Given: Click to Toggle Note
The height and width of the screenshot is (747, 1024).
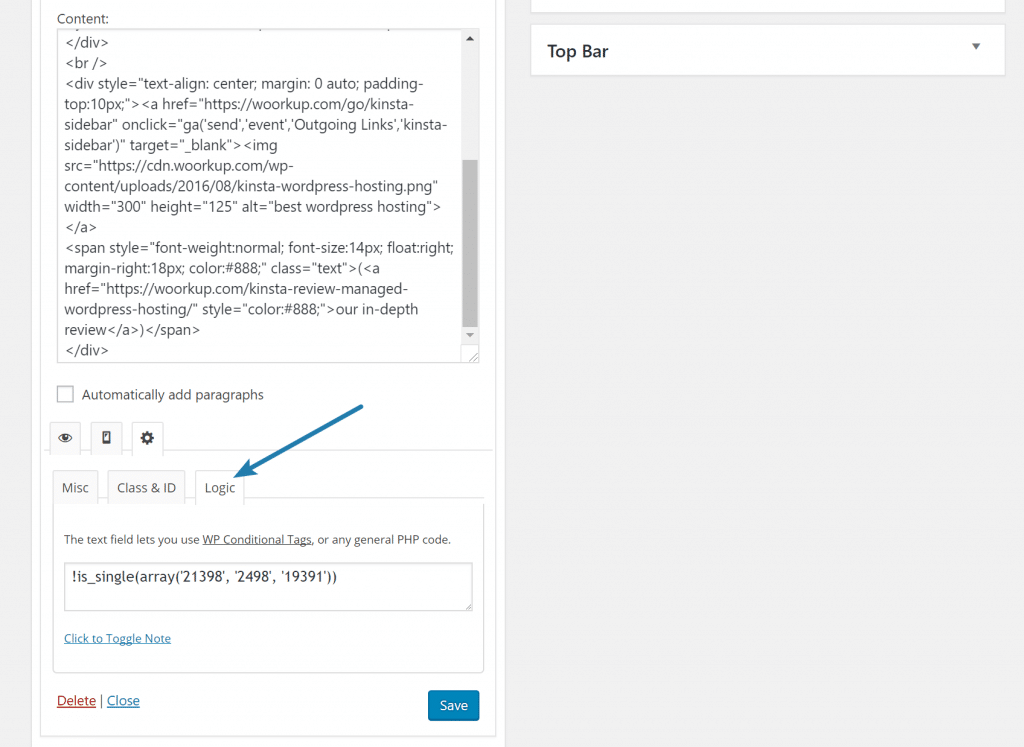Looking at the screenshot, I should click(x=117, y=638).
